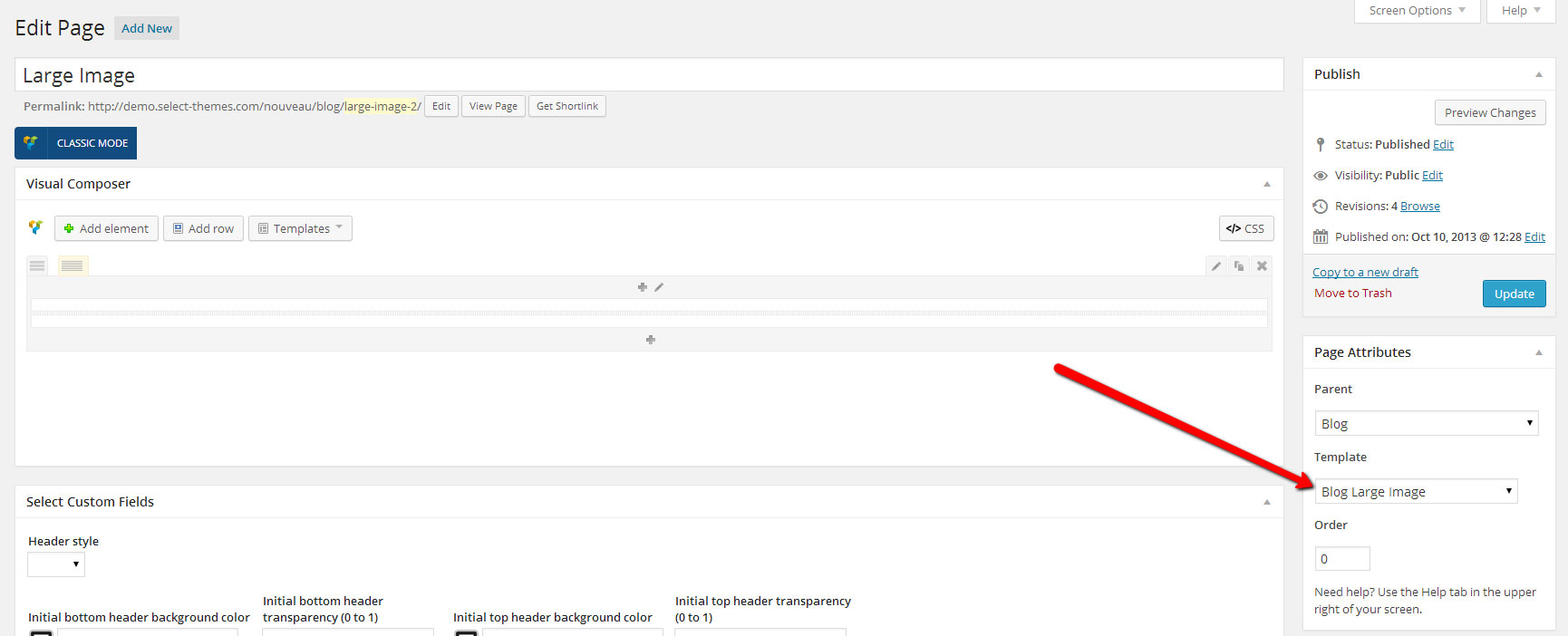Click the plus icon below the column
Screen dimensions: 1568x636
tap(650, 340)
